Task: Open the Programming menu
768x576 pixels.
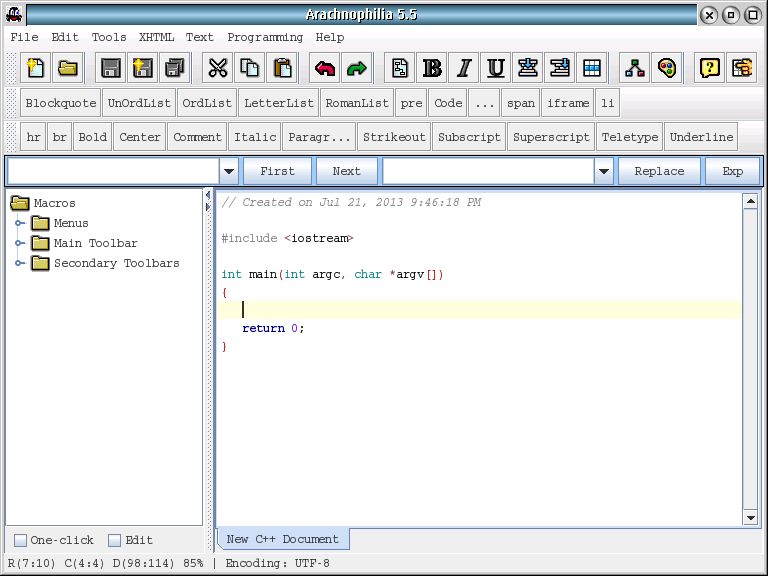Action: point(265,37)
